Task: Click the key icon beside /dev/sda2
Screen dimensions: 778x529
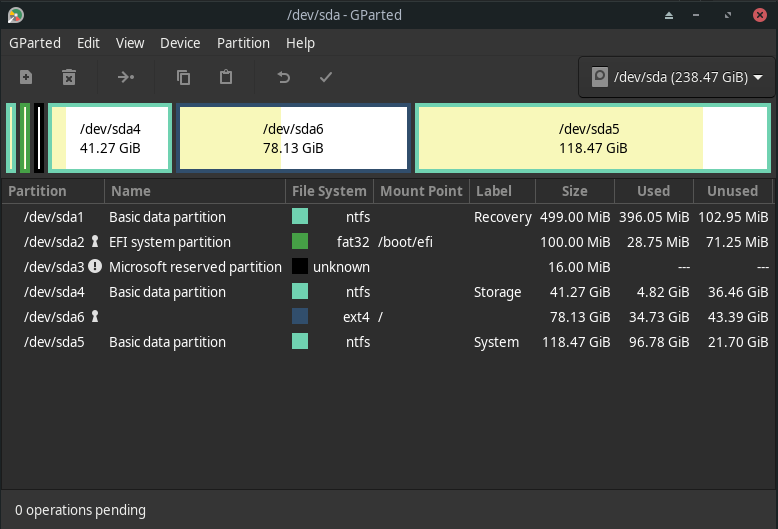Action: [x=95, y=242]
